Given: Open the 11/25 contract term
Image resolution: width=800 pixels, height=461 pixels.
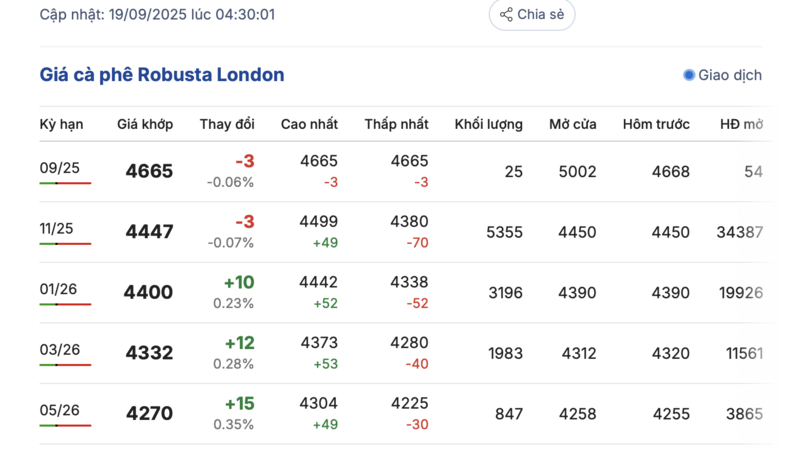Looking at the screenshot, I should pos(56,229).
